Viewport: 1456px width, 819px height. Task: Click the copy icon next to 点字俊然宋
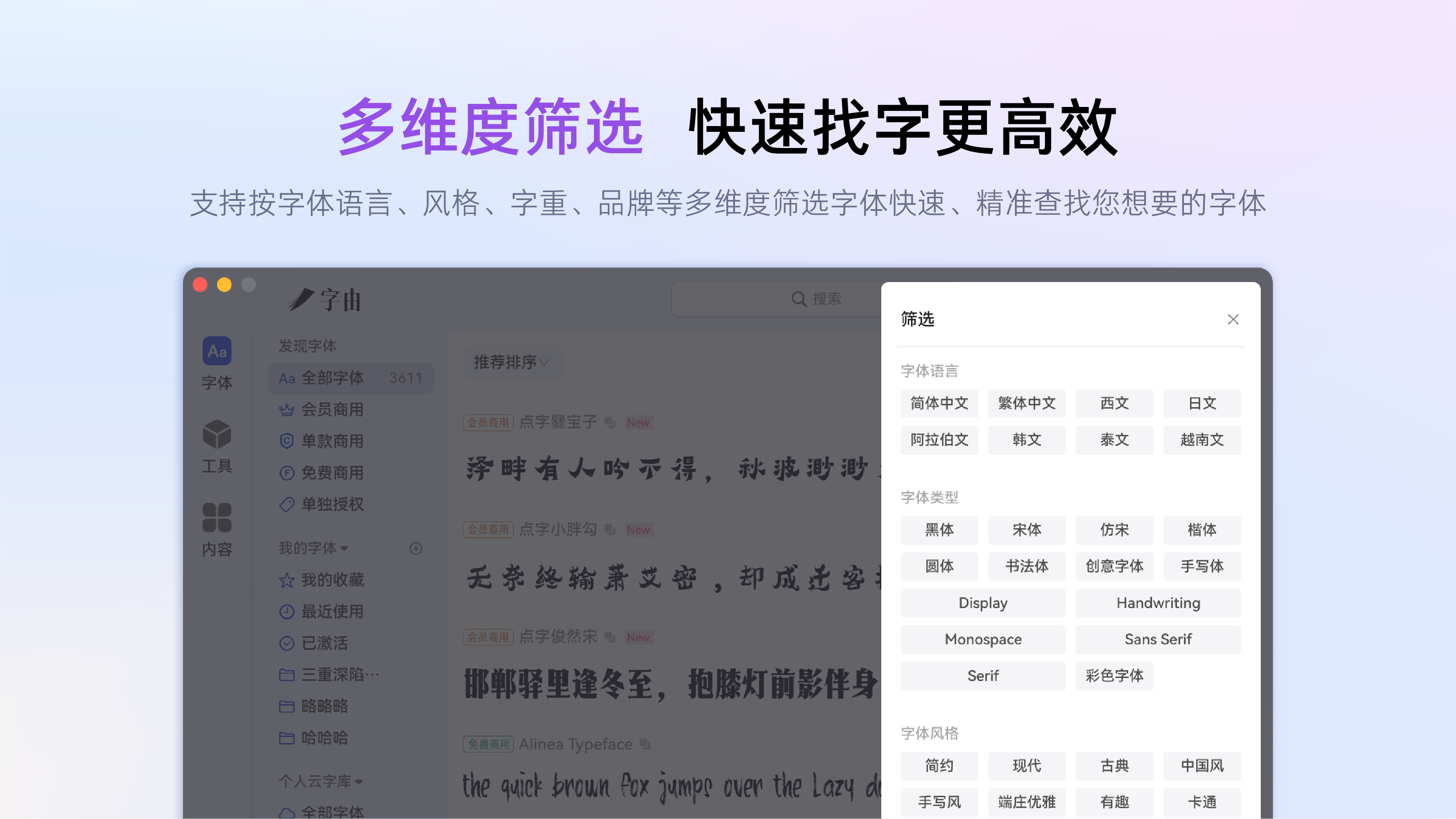pos(609,637)
